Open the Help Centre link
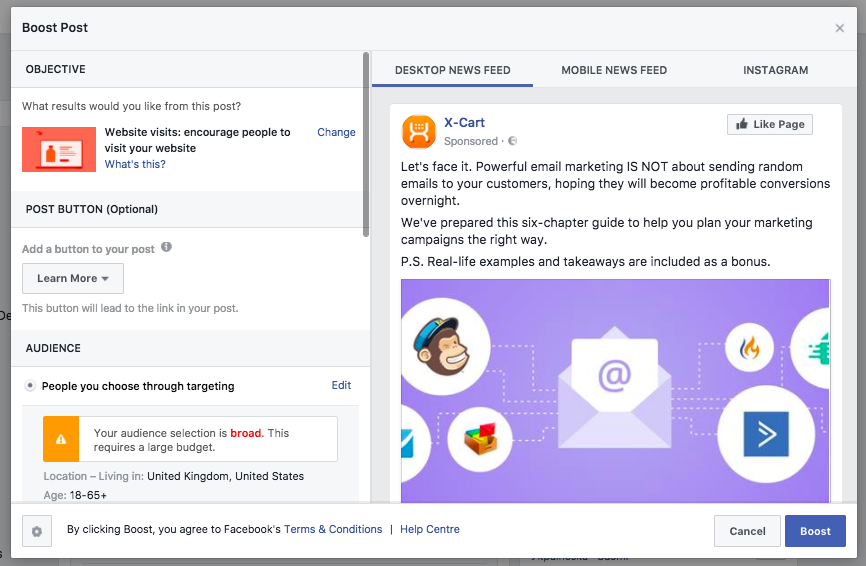The width and height of the screenshot is (866, 566). pos(430,529)
